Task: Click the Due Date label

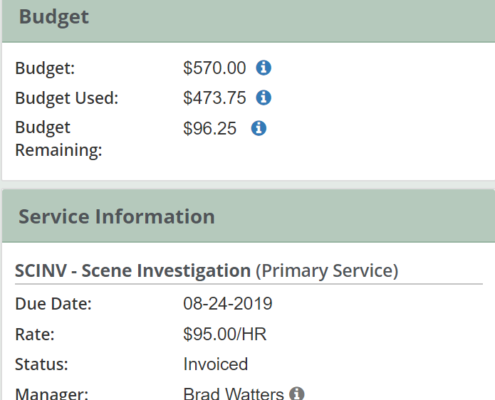Action: click(53, 304)
